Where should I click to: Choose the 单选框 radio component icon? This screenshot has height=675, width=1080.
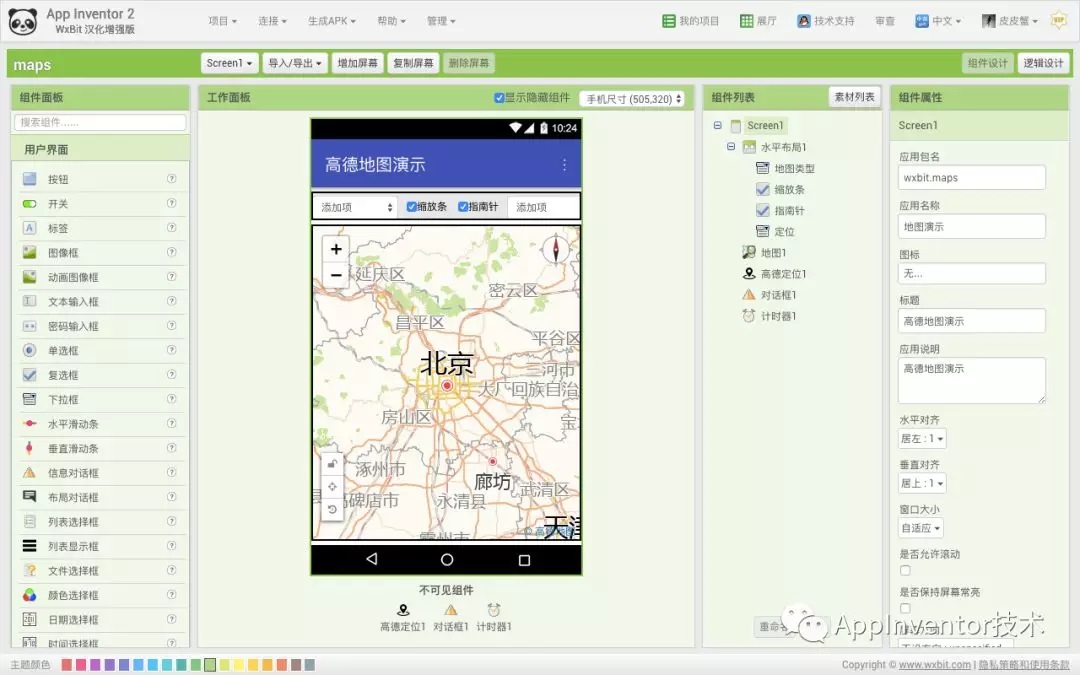(x=30, y=351)
